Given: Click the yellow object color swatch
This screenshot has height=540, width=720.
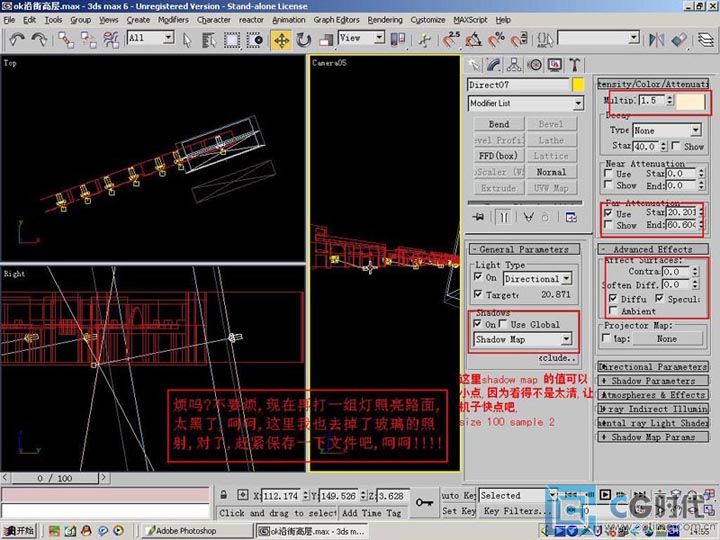Looking at the screenshot, I should 578,84.
